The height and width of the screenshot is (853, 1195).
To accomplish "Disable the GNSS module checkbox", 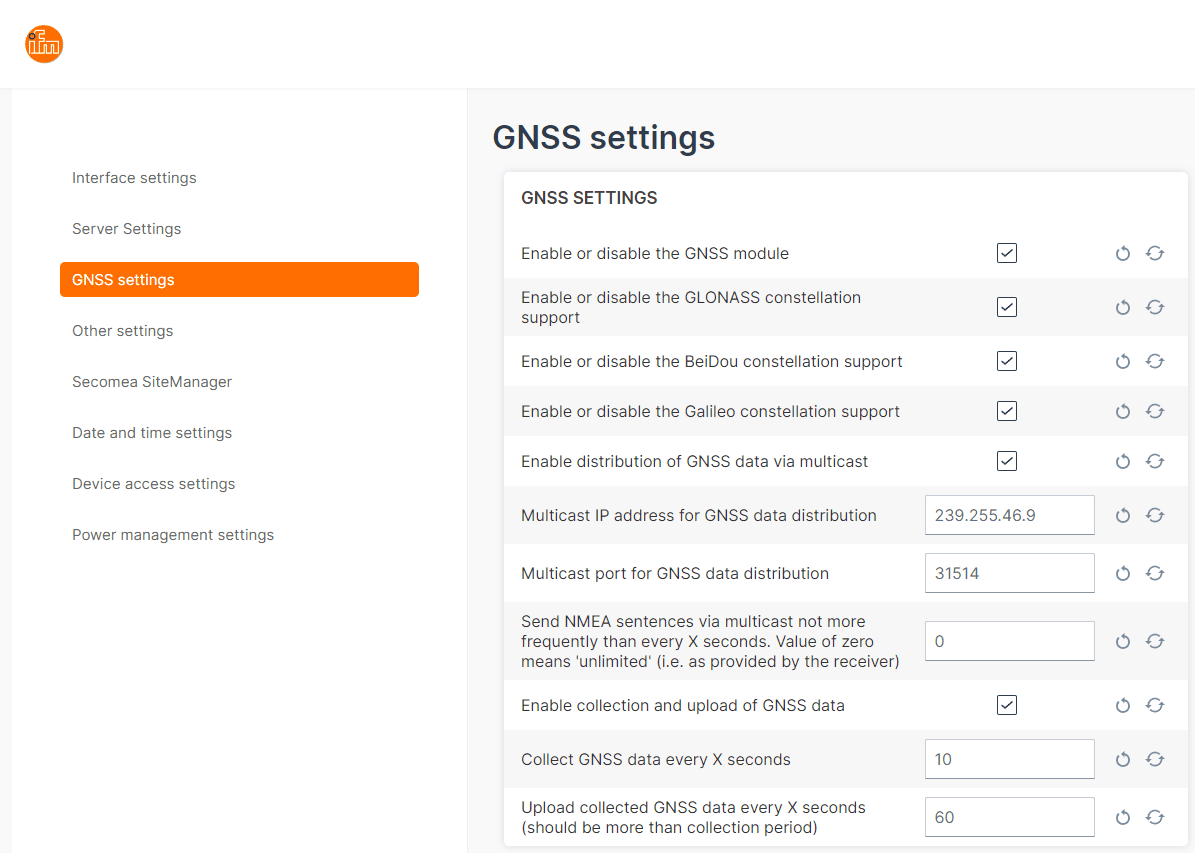I will coord(1007,253).
